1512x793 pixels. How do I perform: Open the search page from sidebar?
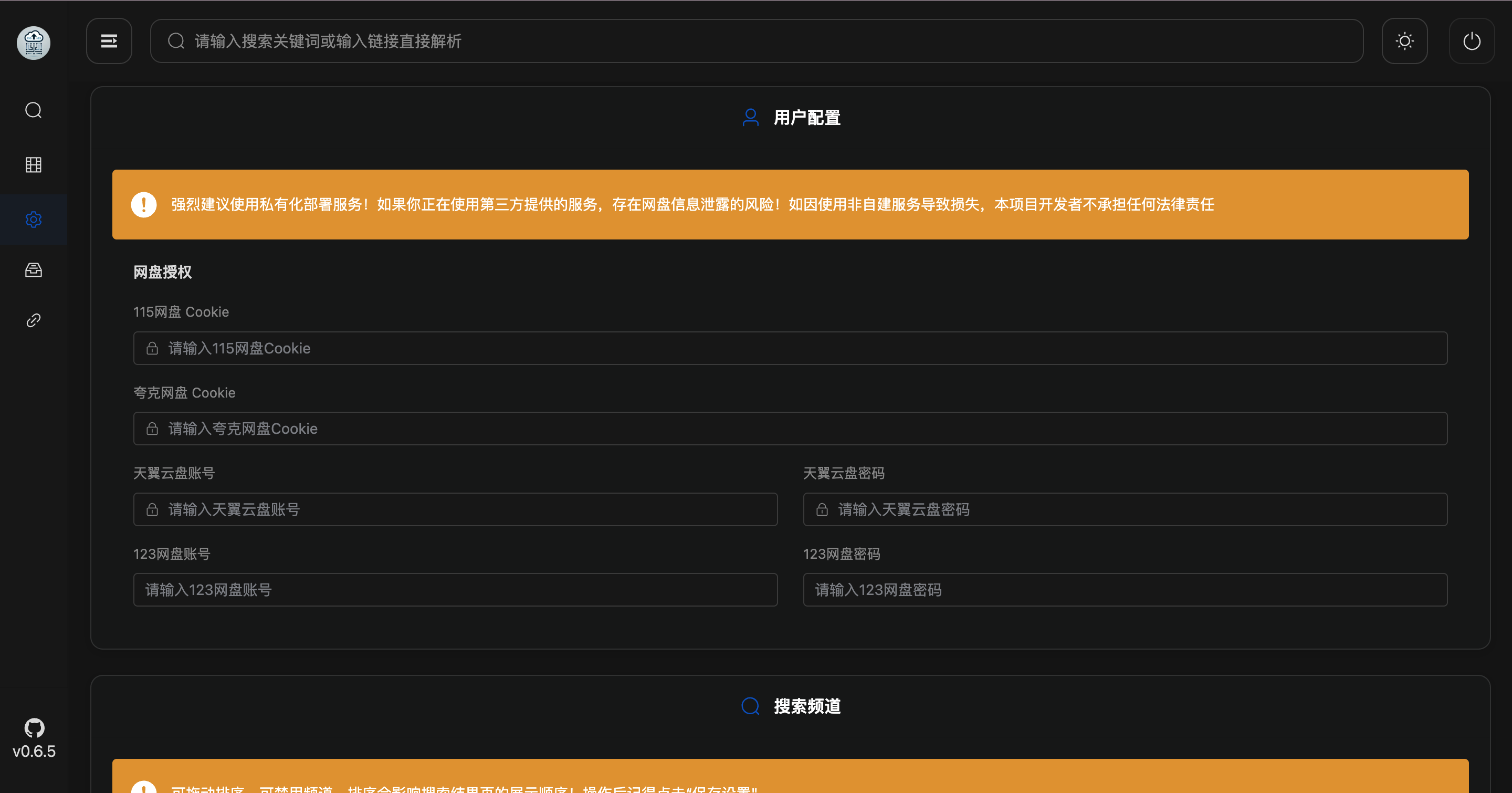[34, 110]
